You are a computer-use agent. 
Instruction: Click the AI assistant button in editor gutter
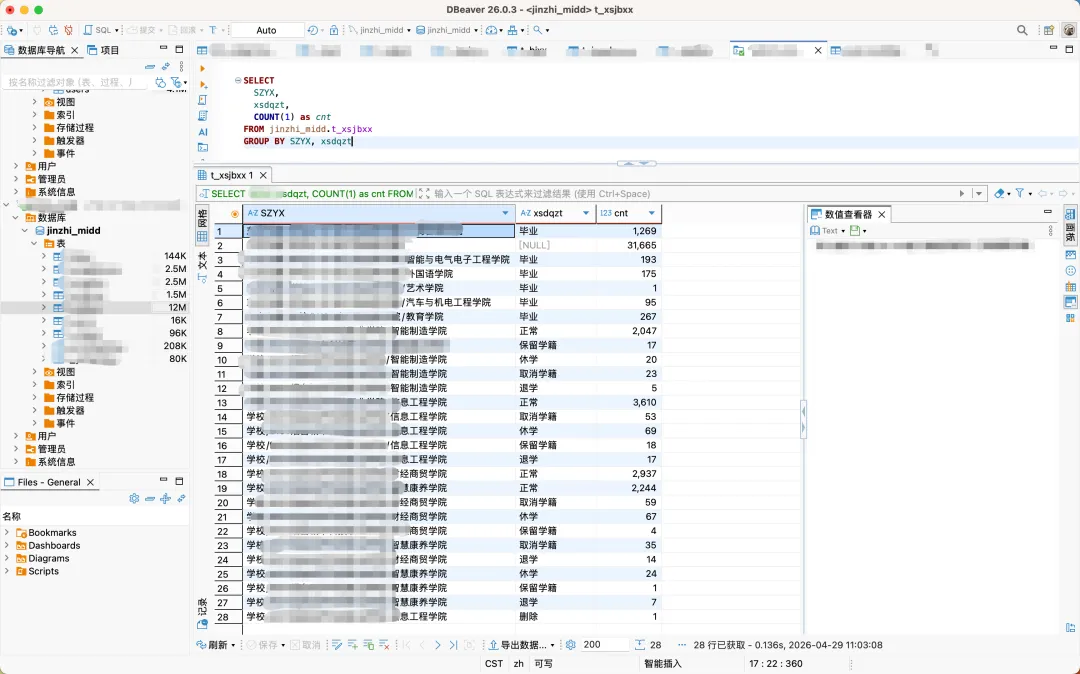202,131
